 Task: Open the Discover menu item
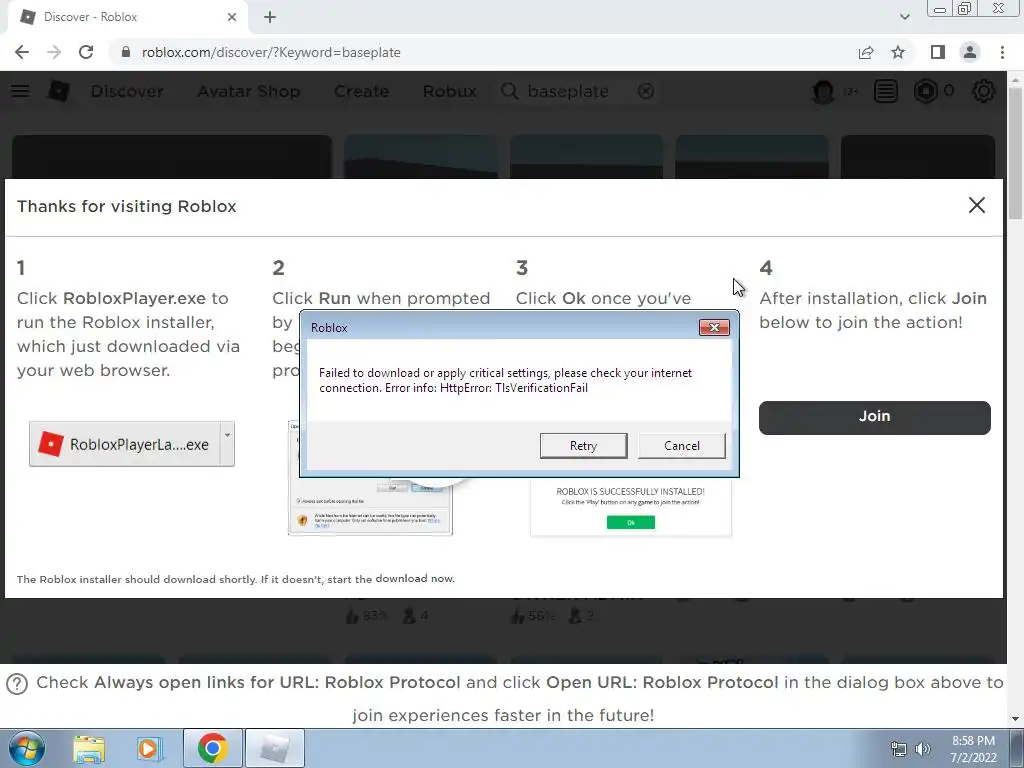point(127,91)
